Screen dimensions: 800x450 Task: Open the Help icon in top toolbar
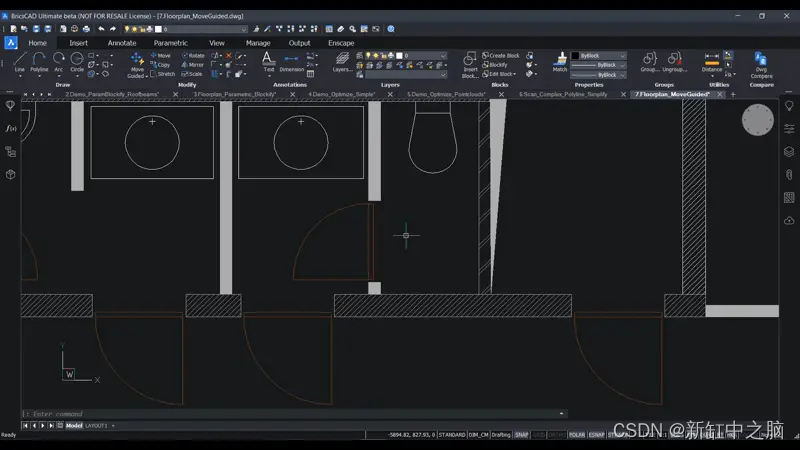391,29
